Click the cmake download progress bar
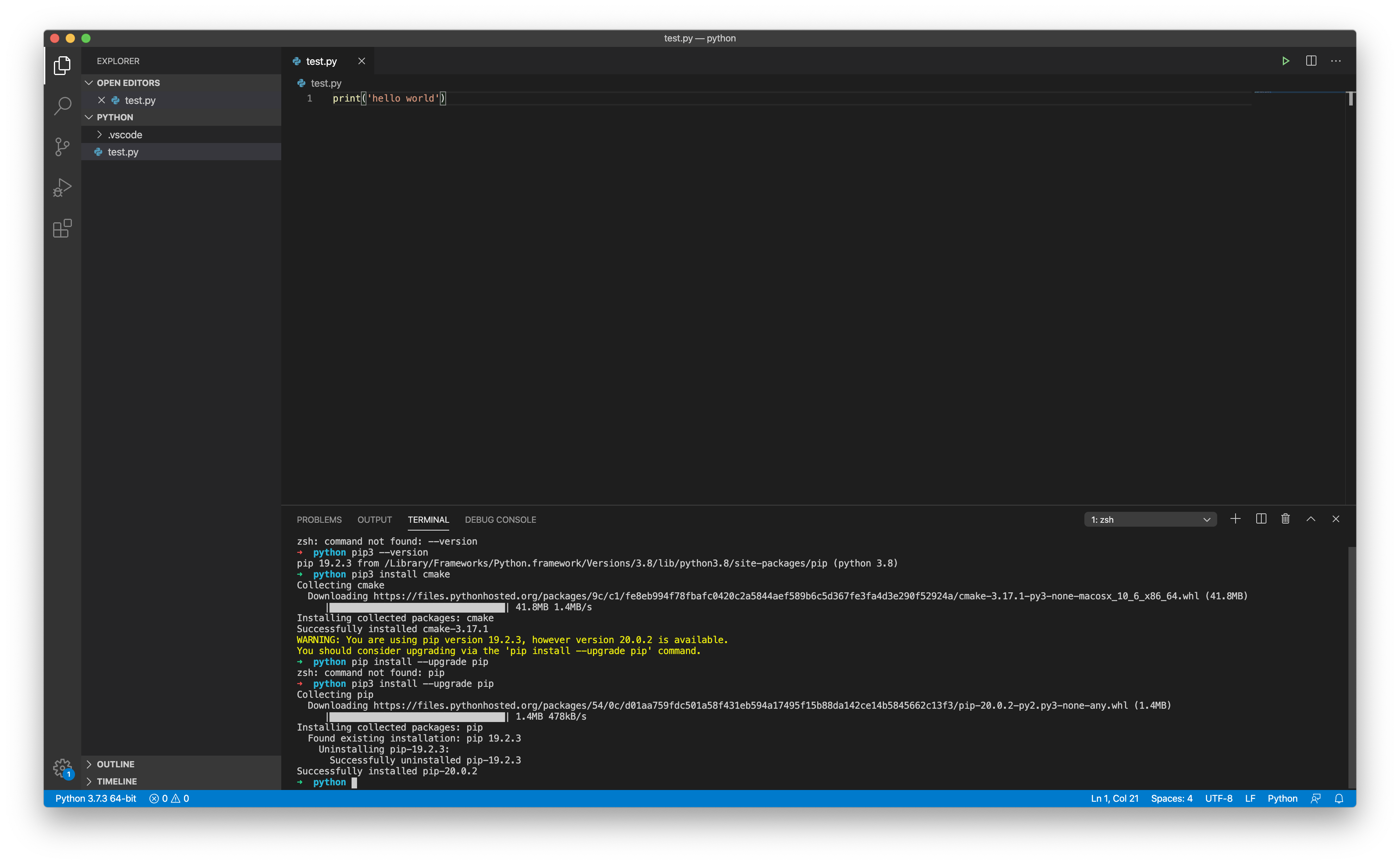The width and height of the screenshot is (1400, 865). (x=418, y=607)
